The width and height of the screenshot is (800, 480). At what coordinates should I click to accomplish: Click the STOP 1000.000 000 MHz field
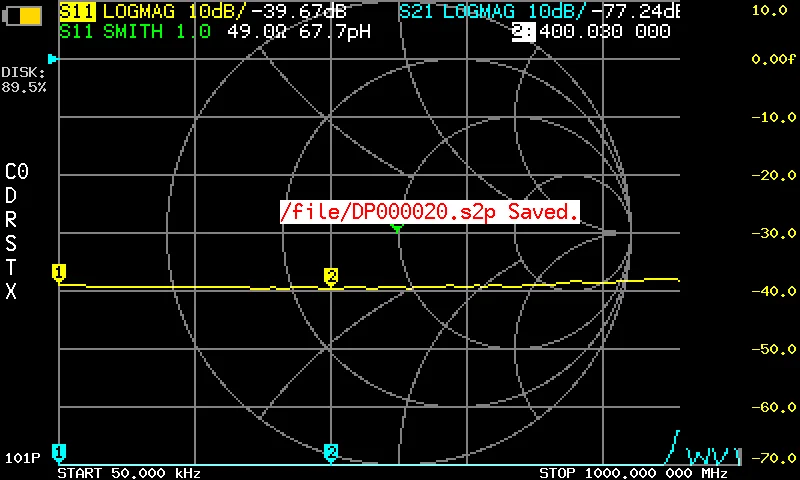pyautogui.click(x=633, y=473)
